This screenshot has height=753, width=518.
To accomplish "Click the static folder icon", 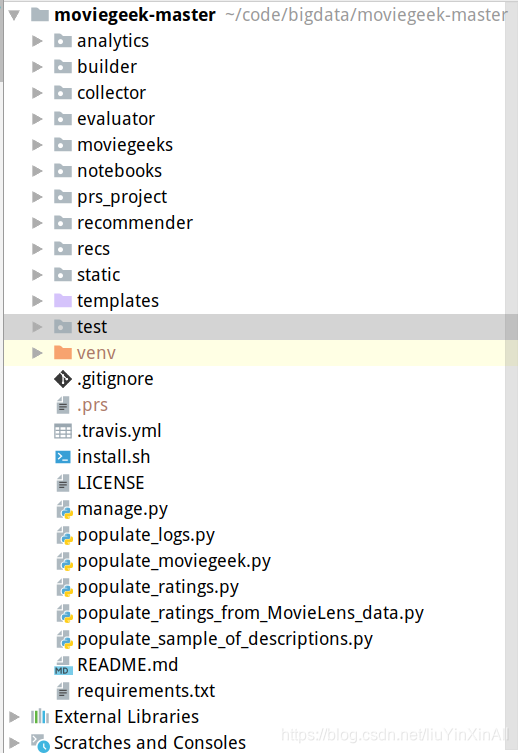I will tap(62, 274).
